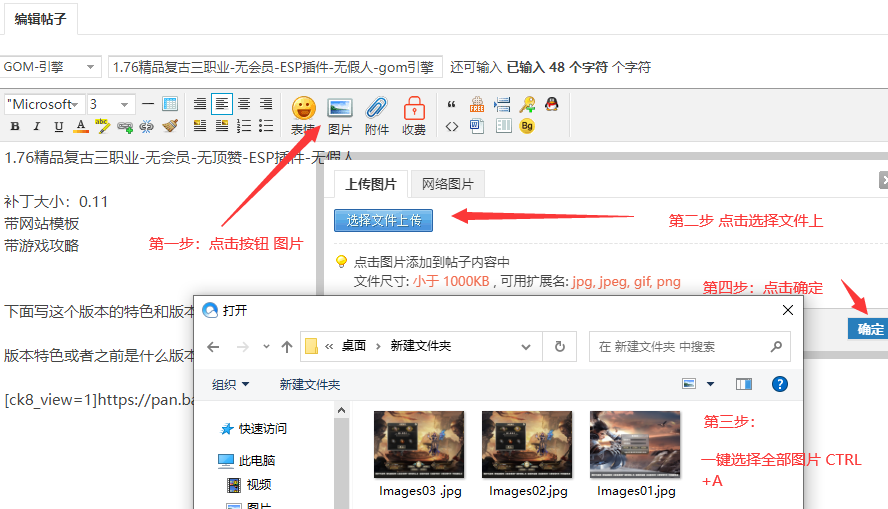
Task: Open the help icon in file dialog
Action: 780,384
